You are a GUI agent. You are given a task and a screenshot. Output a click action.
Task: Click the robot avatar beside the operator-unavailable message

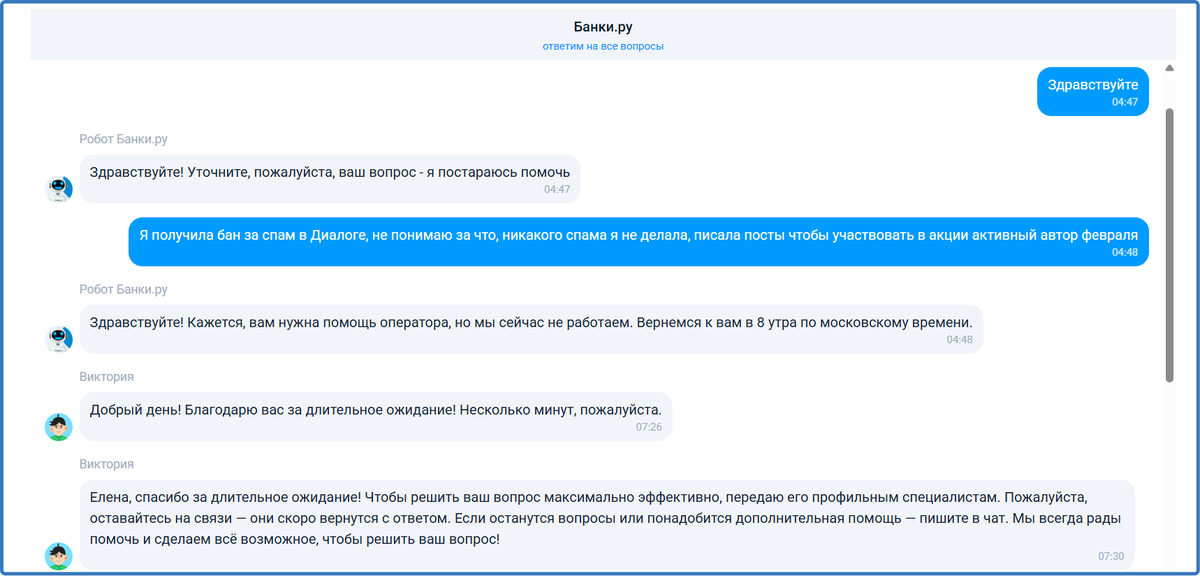[59, 338]
